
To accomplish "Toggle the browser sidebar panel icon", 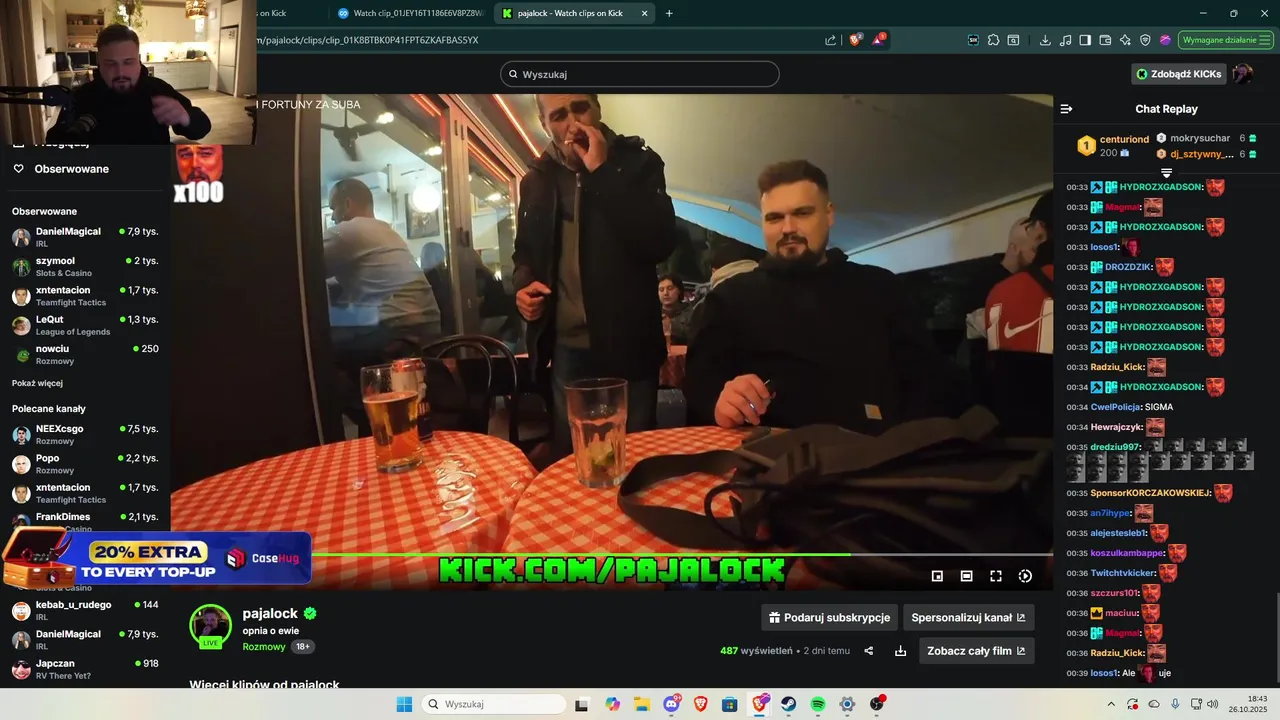I will 1085,40.
